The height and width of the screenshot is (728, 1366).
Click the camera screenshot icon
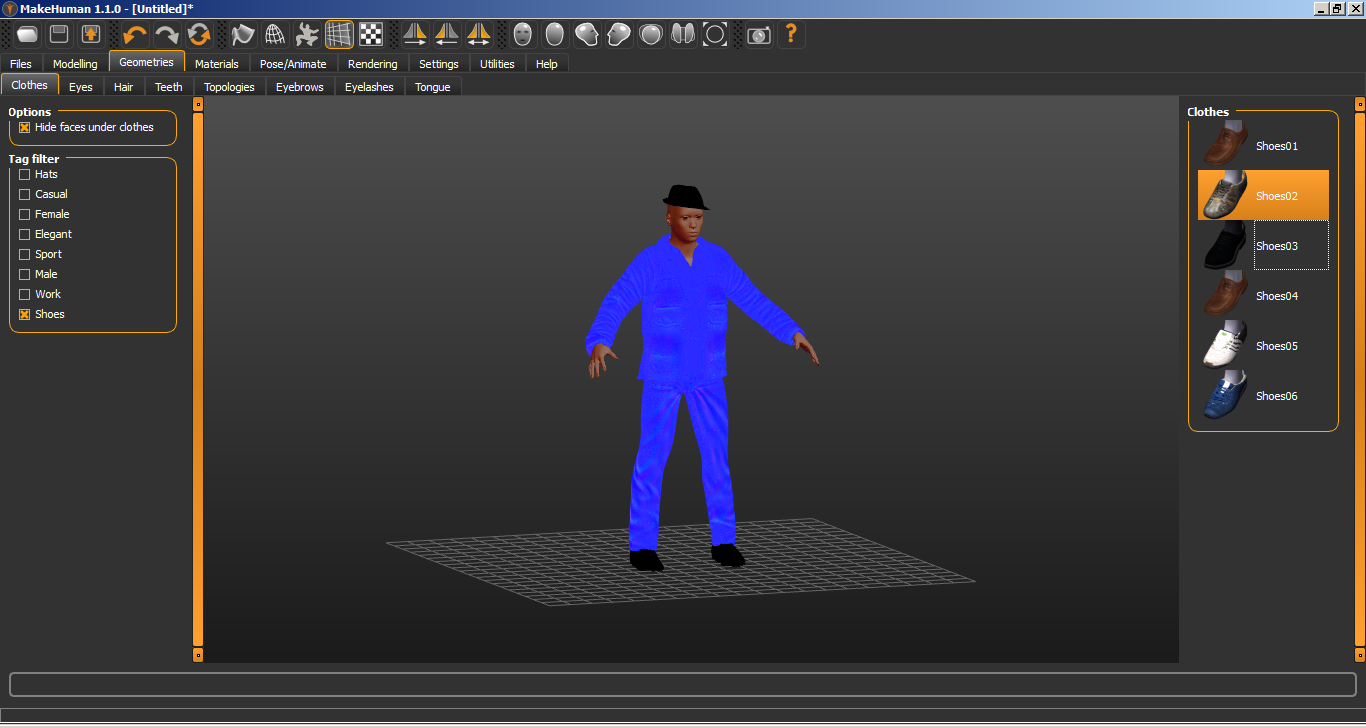click(x=759, y=35)
